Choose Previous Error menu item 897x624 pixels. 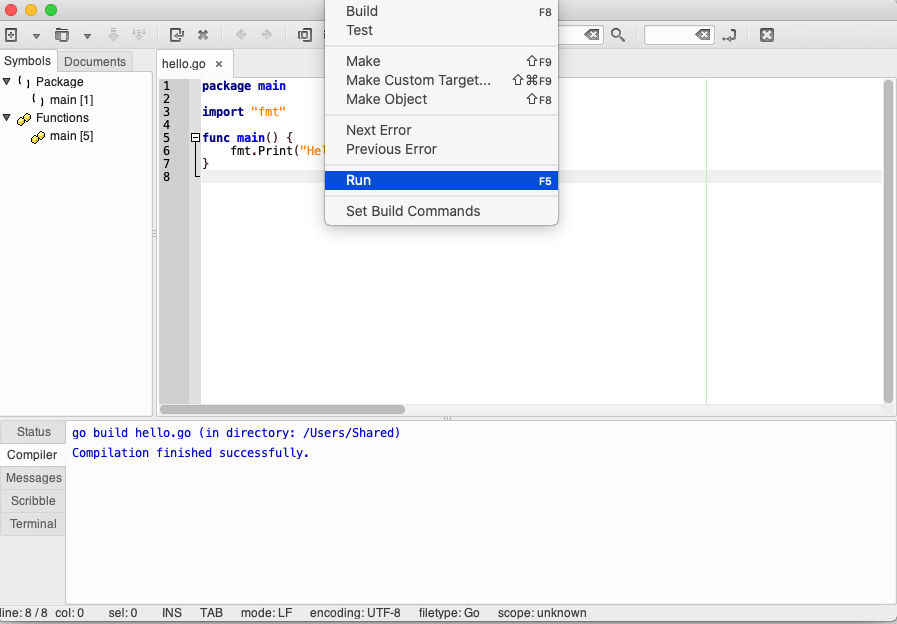(441, 149)
